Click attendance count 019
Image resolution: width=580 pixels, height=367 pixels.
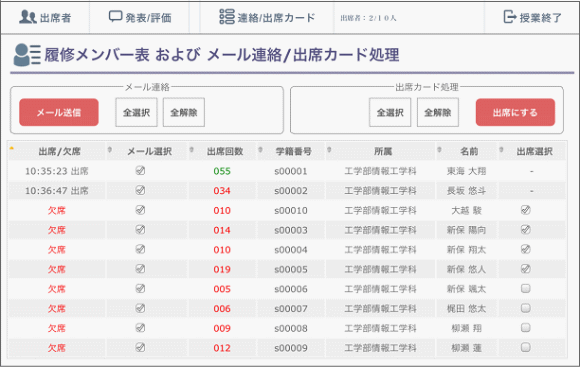coord(222,269)
